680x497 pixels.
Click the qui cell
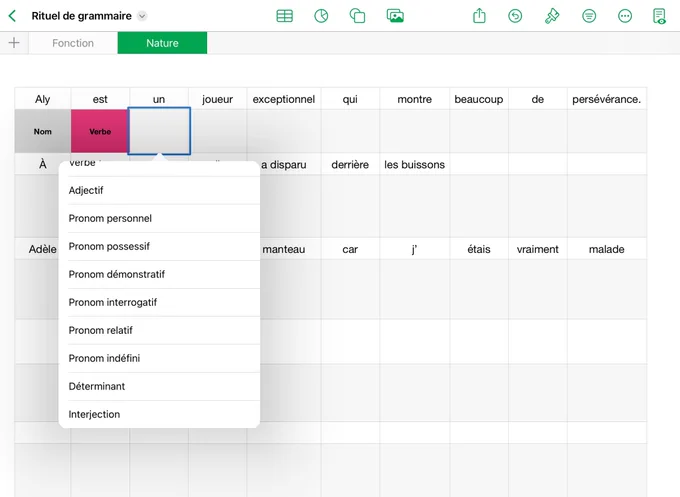[x=350, y=99]
